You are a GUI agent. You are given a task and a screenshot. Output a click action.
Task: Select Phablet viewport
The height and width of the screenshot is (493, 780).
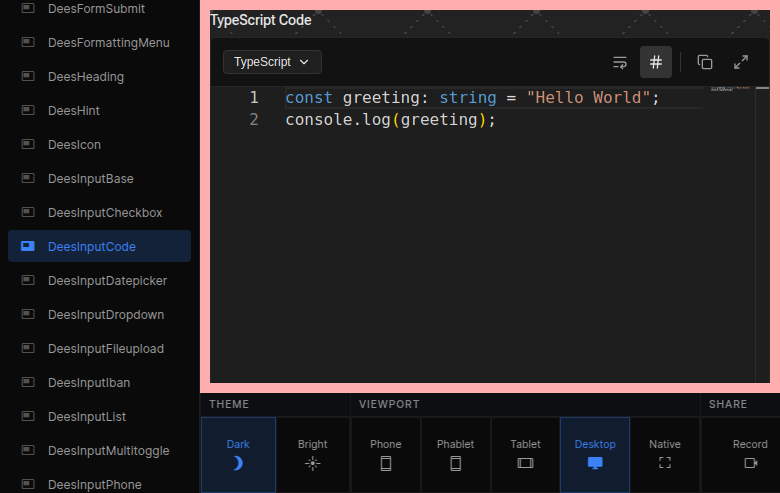click(x=456, y=454)
